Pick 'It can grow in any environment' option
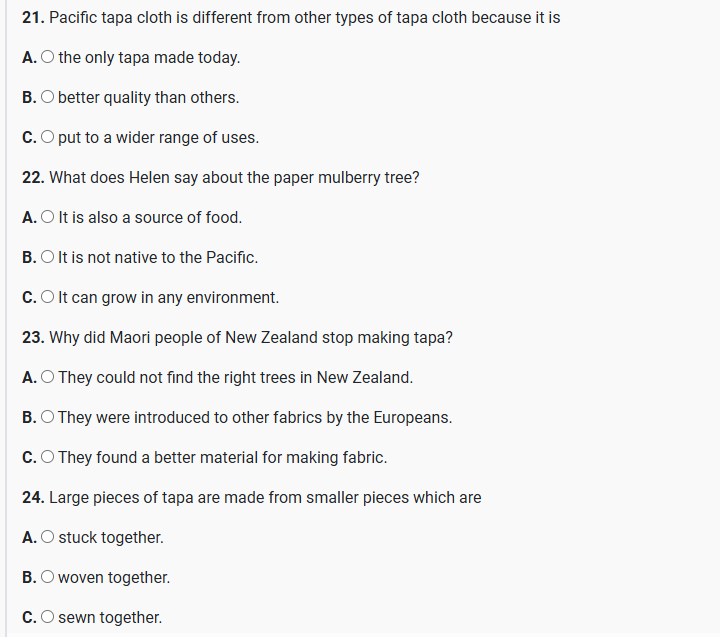 point(49,298)
